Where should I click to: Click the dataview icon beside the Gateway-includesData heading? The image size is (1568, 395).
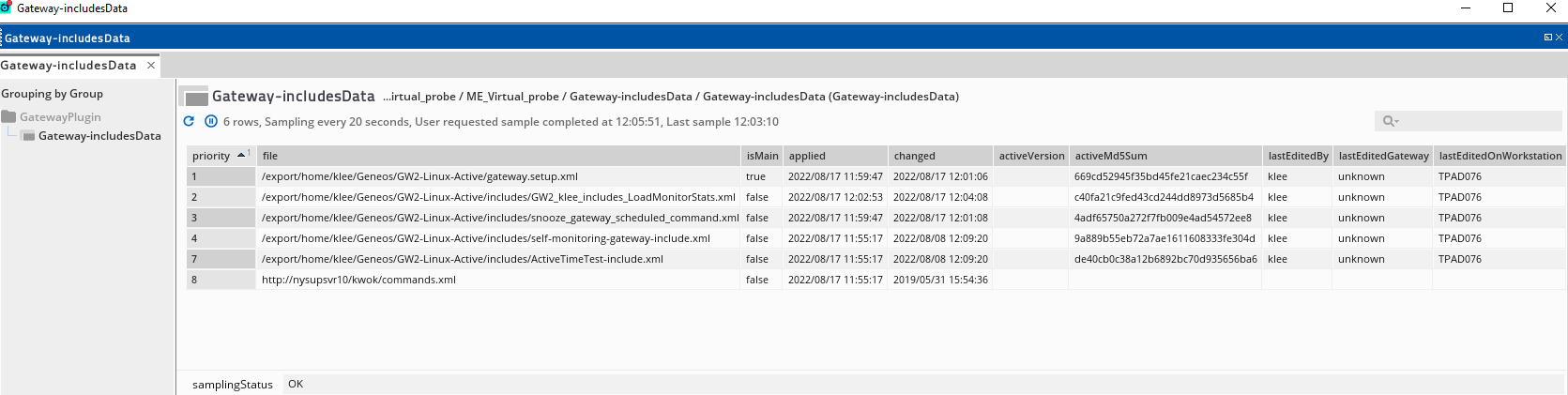point(194,97)
